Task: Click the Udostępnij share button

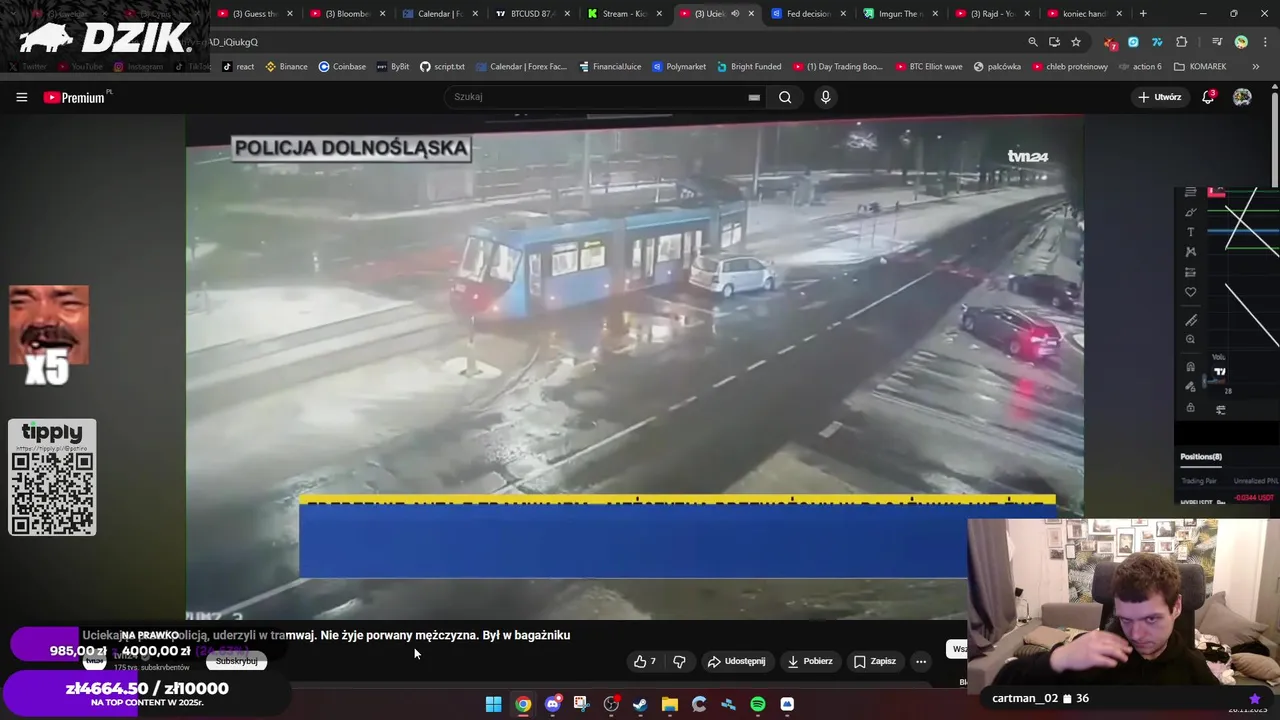Action: 736,661
